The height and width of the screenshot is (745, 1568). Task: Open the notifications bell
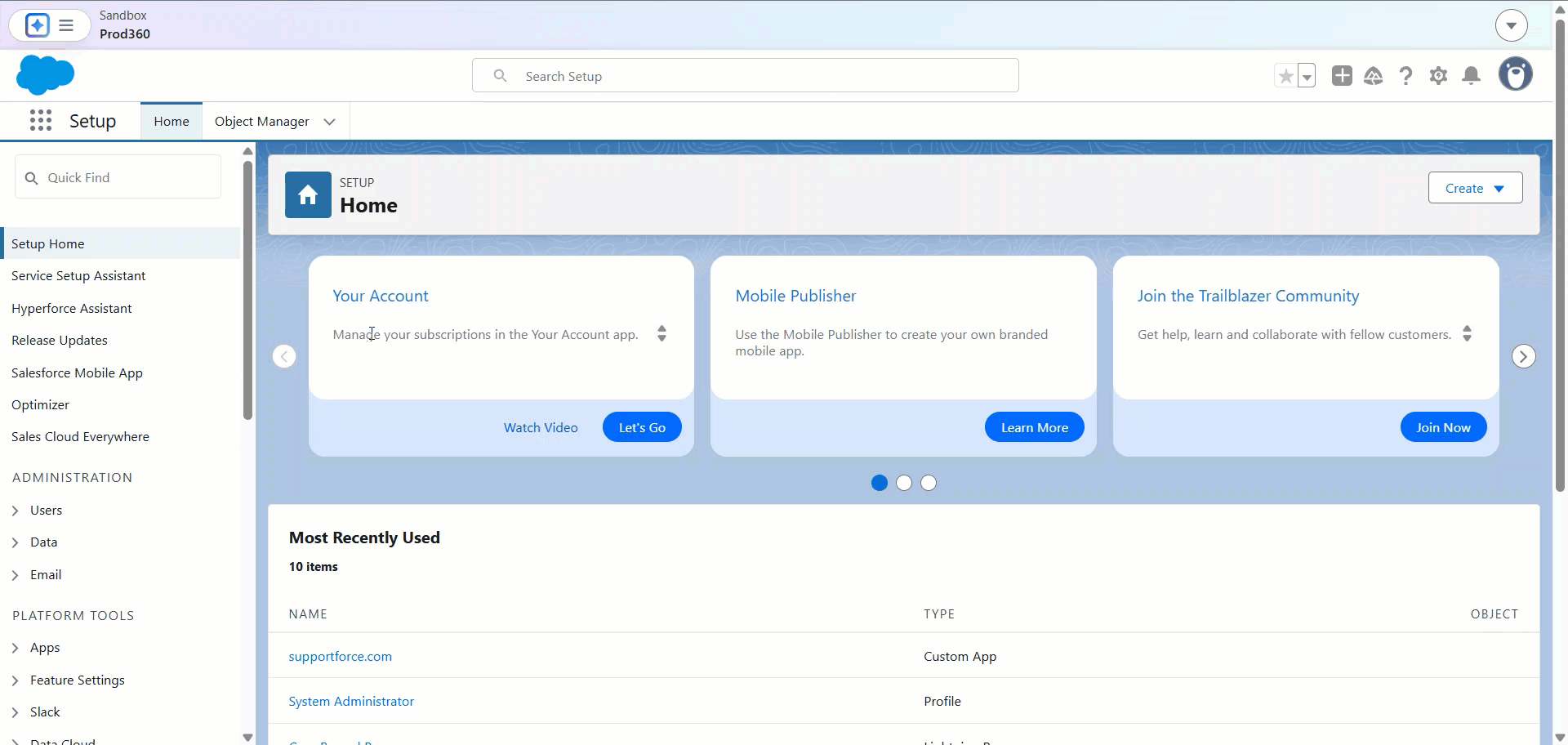tap(1471, 76)
